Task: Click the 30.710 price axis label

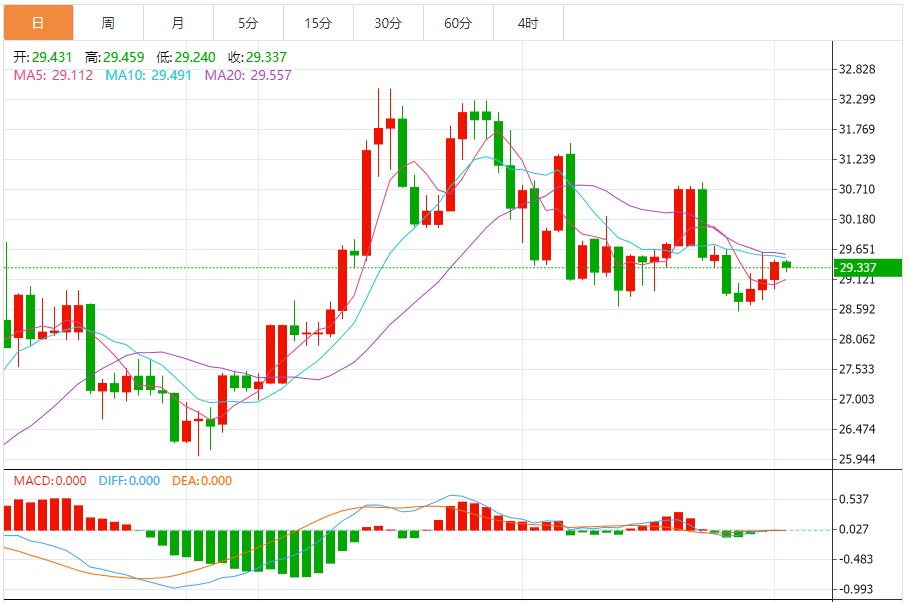Action: tap(857, 190)
